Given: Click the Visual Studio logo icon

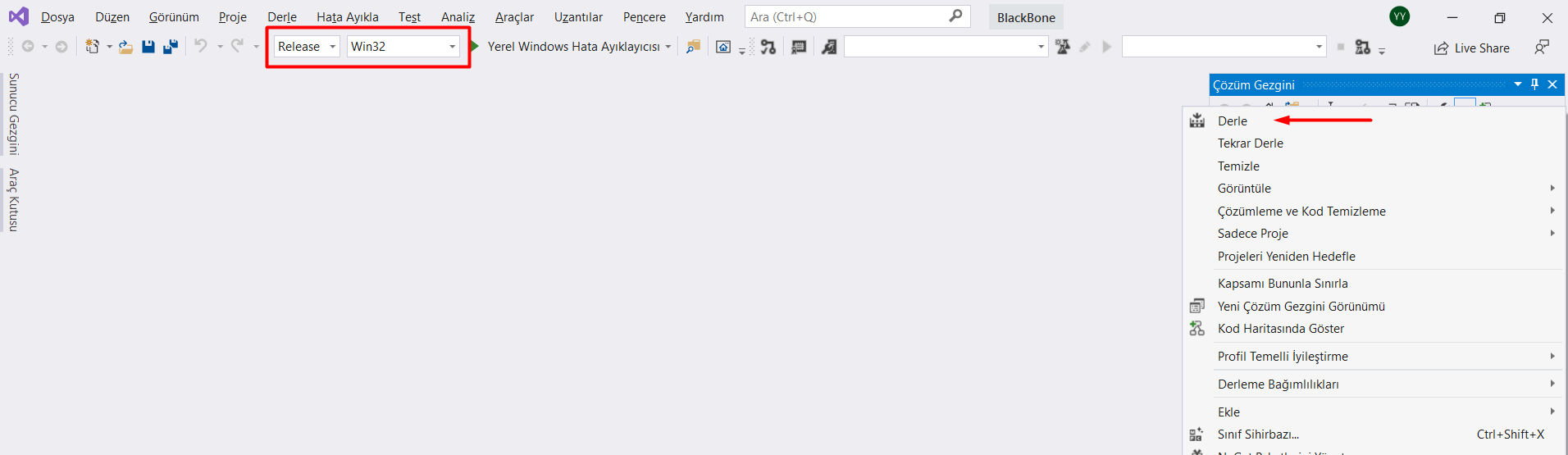Looking at the screenshot, I should tap(19, 16).
